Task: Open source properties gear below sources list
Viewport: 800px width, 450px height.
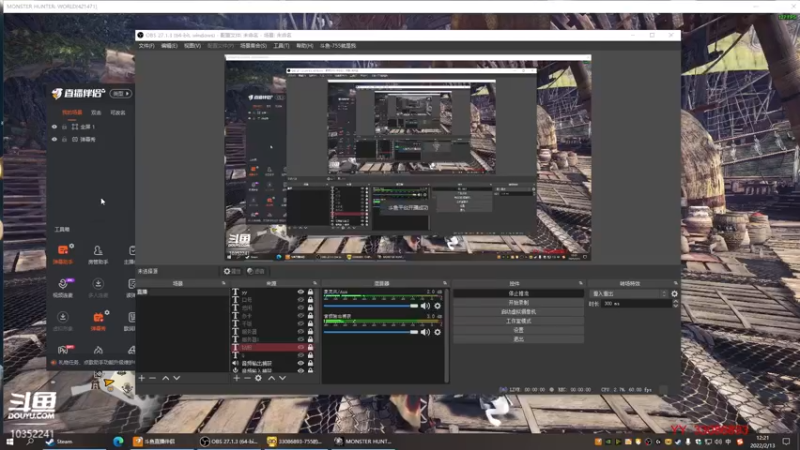Action: click(x=258, y=378)
